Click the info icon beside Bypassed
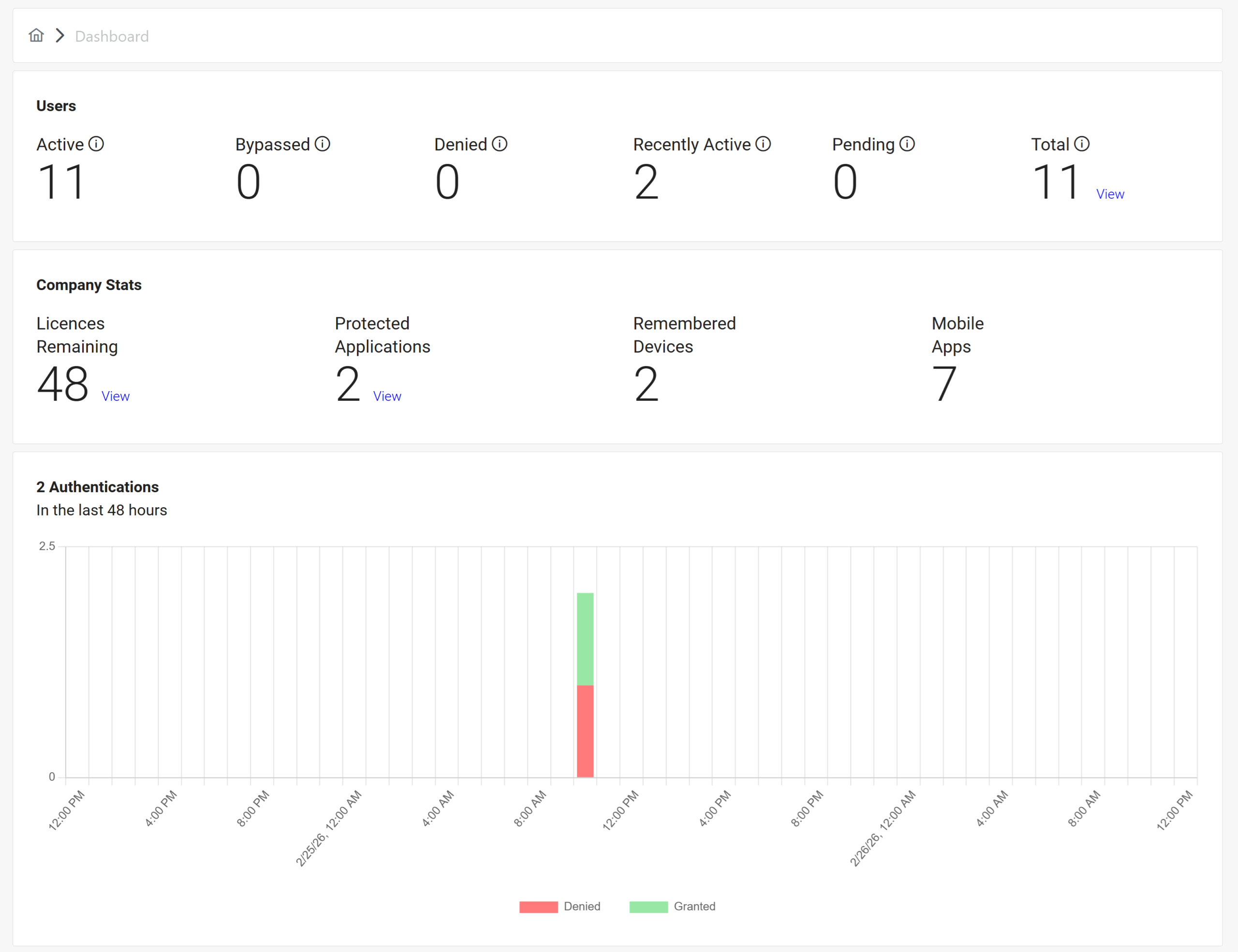 tap(323, 144)
